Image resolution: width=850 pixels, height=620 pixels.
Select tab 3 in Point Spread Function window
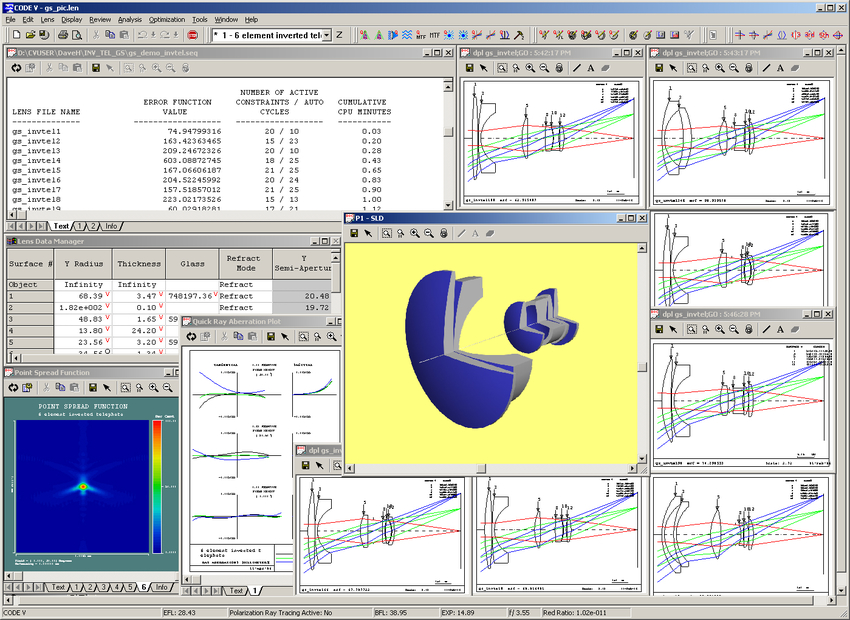[104, 587]
